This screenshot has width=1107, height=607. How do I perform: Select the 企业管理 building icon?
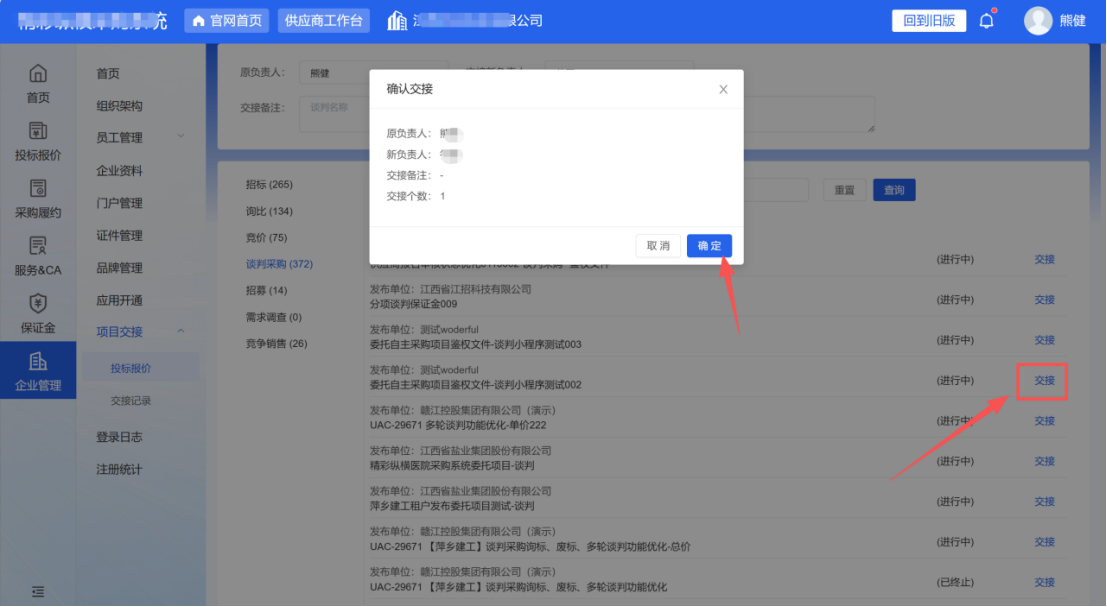[x=38, y=361]
